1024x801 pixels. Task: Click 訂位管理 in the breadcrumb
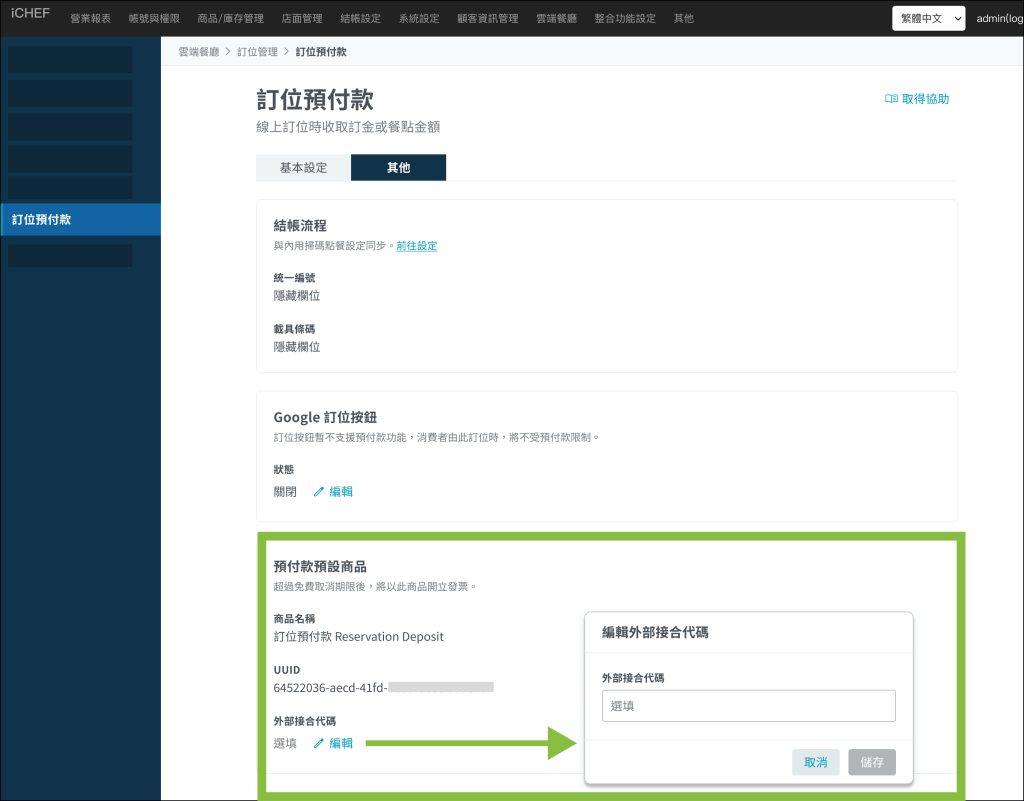(257, 51)
